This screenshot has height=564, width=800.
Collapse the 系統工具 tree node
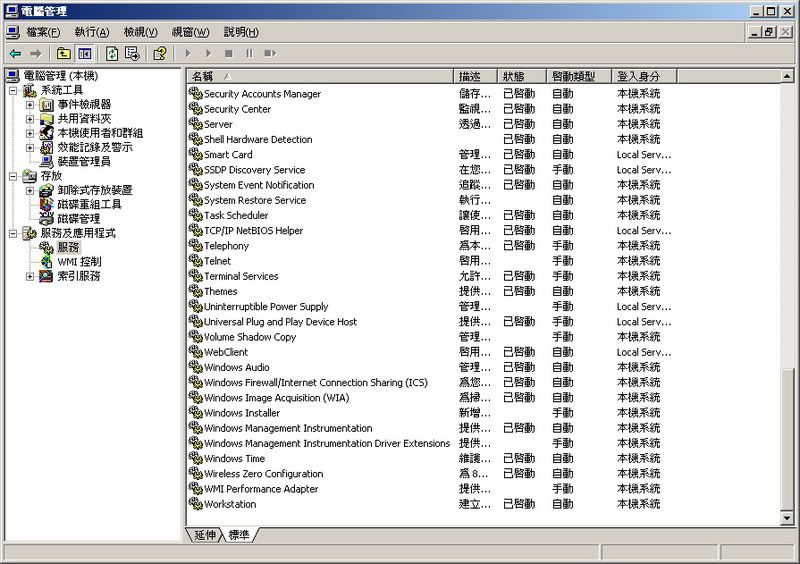point(13,91)
